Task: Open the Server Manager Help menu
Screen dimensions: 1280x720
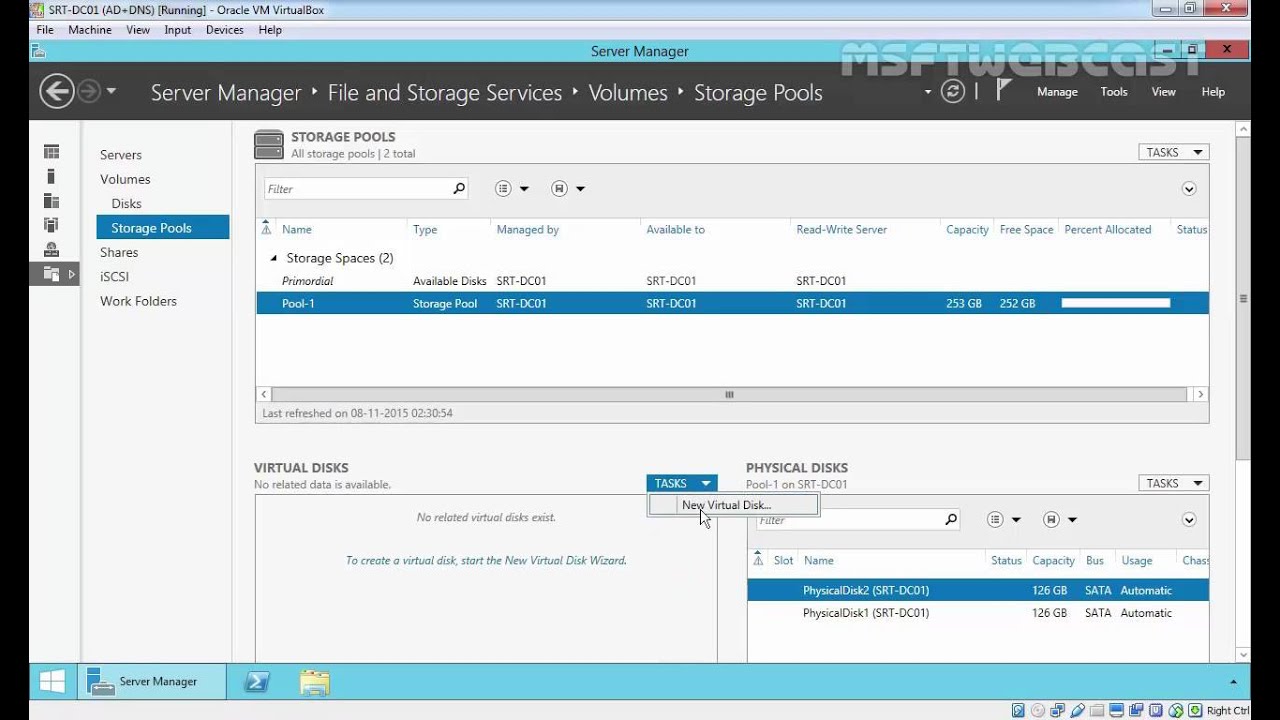Action: pos(1213,92)
